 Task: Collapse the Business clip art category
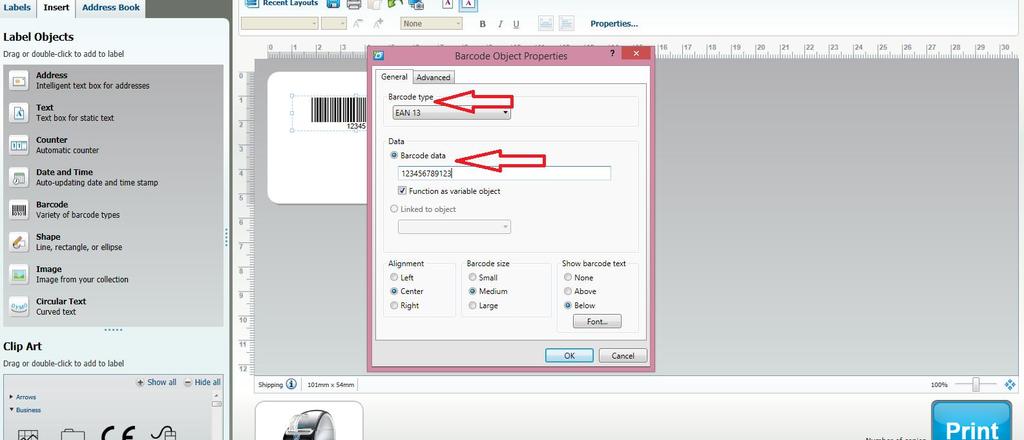point(11,410)
